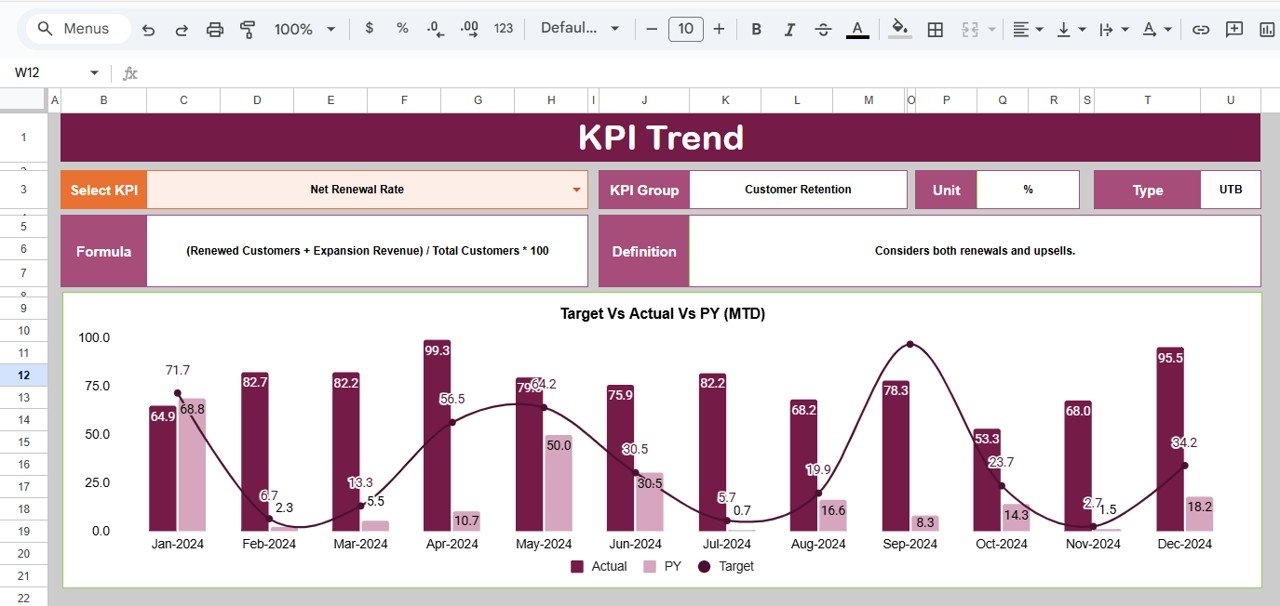This screenshot has width=1280, height=606.
Task: Open the Select KPI dropdown
Action: pos(577,189)
